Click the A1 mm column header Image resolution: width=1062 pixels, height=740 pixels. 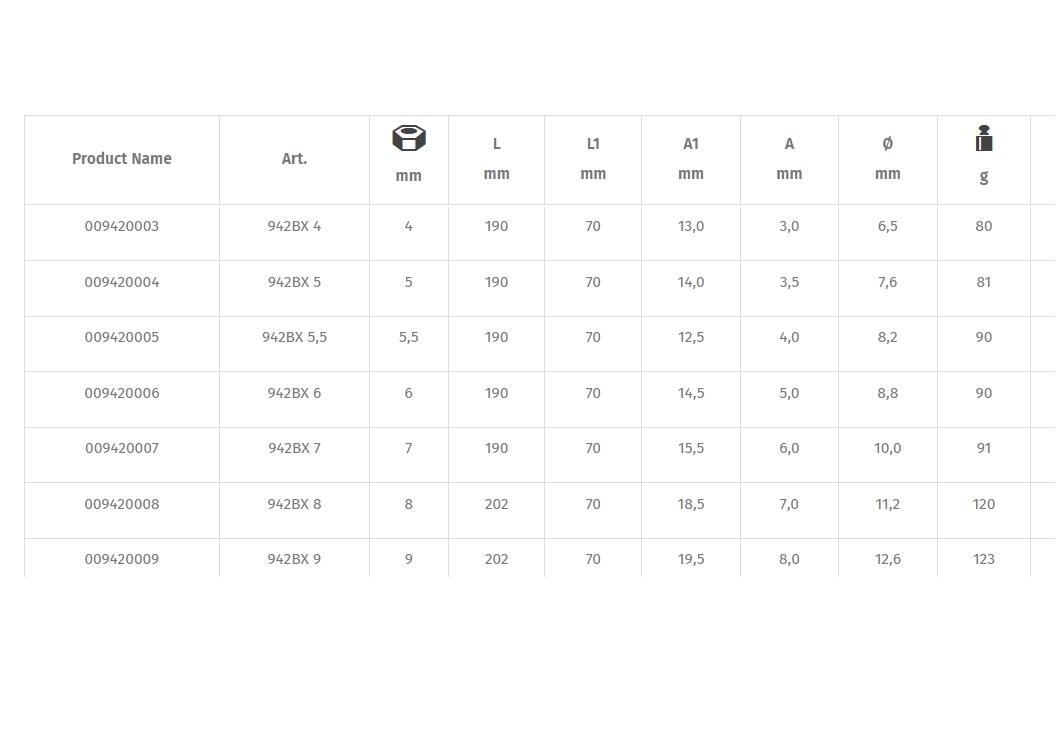pos(691,159)
